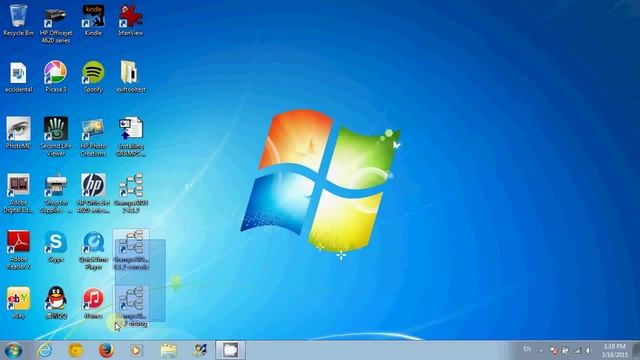
Task: Open the Windows Start menu
Action: 13,351
